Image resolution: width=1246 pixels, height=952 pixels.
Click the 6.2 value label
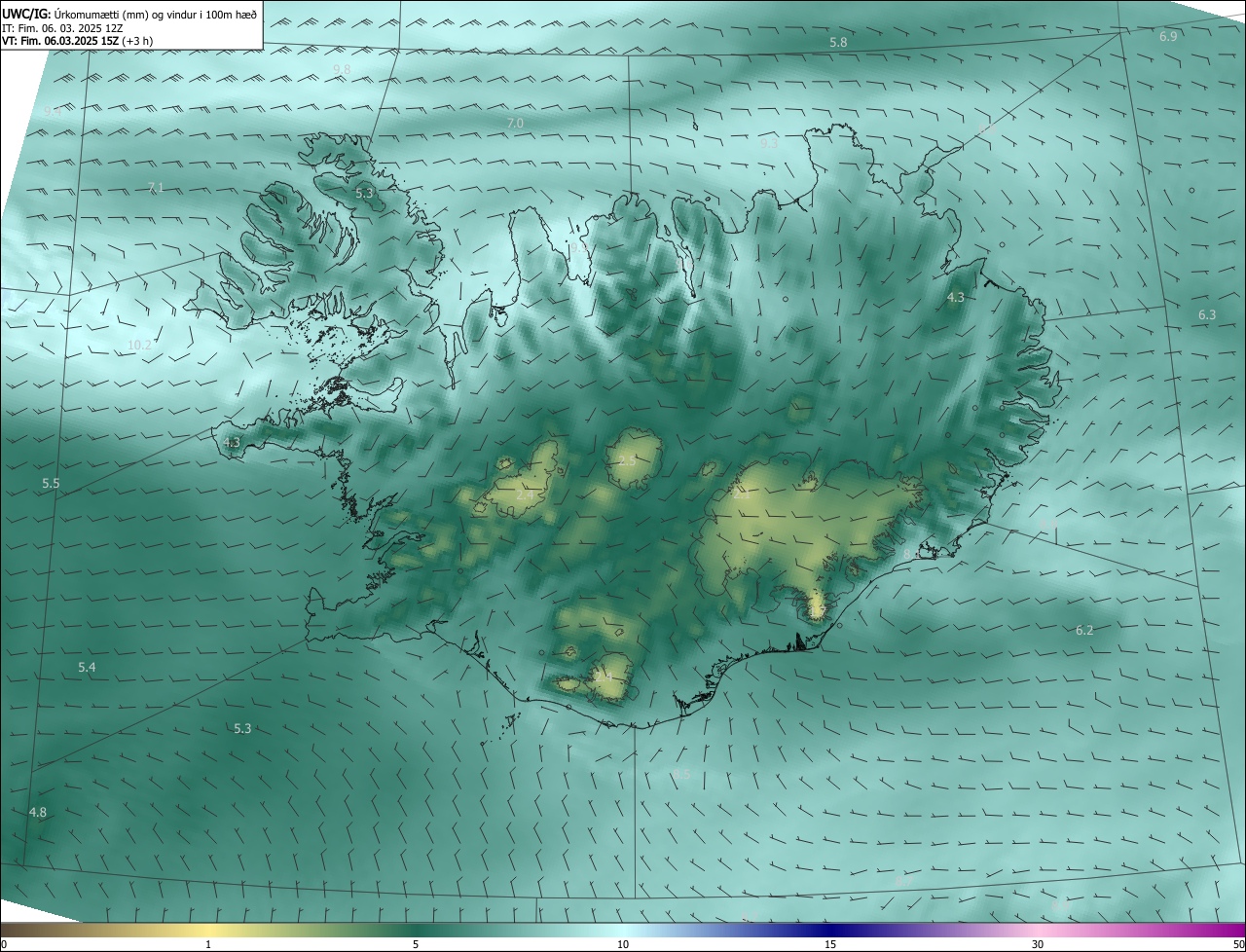(1084, 630)
